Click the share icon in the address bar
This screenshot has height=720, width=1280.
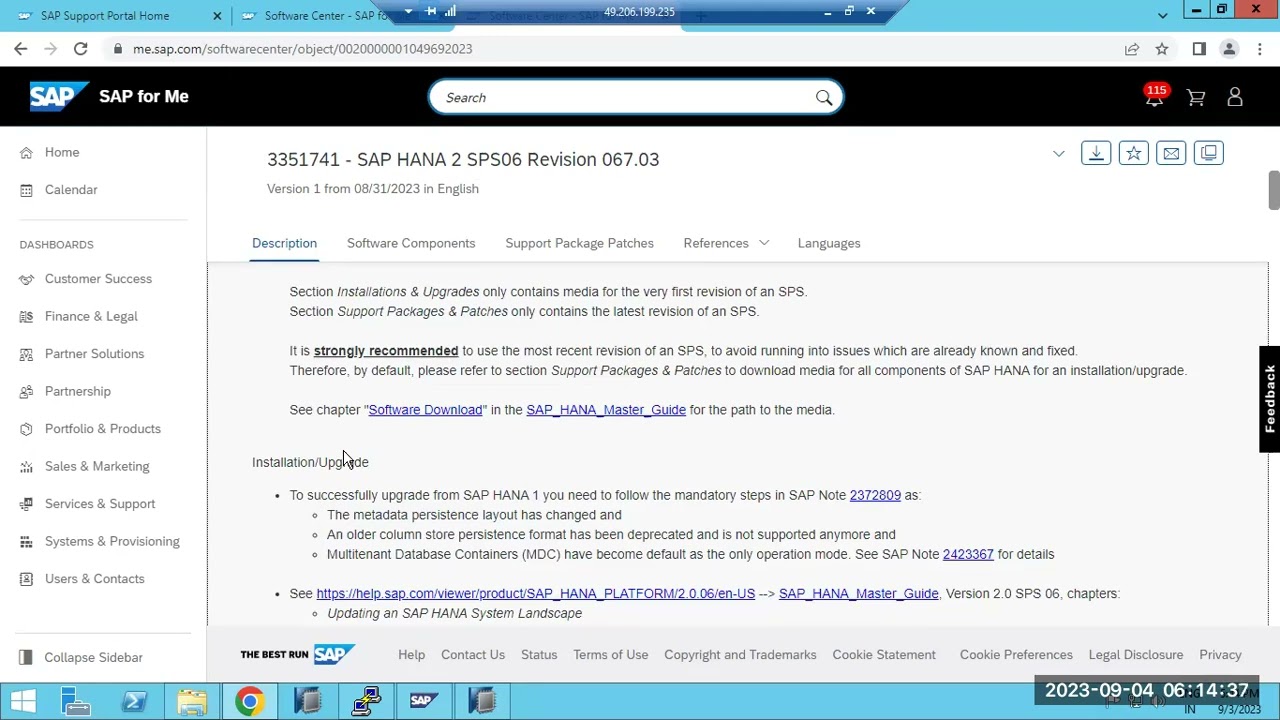[x=1132, y=49]
